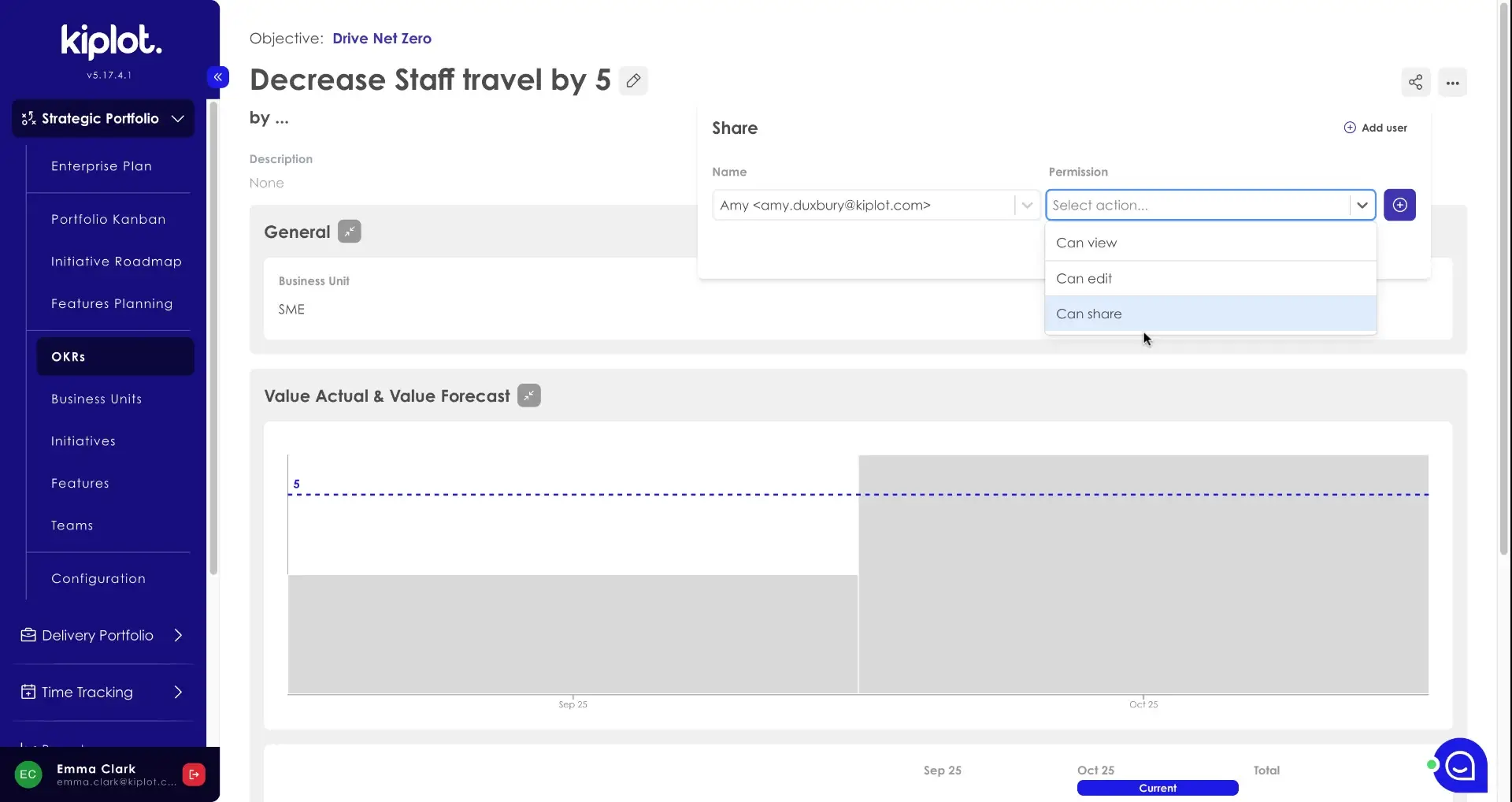The width and height of the screenshot is (1512, 802).
Task: Collapse the General section
Action: pos(349,232)
